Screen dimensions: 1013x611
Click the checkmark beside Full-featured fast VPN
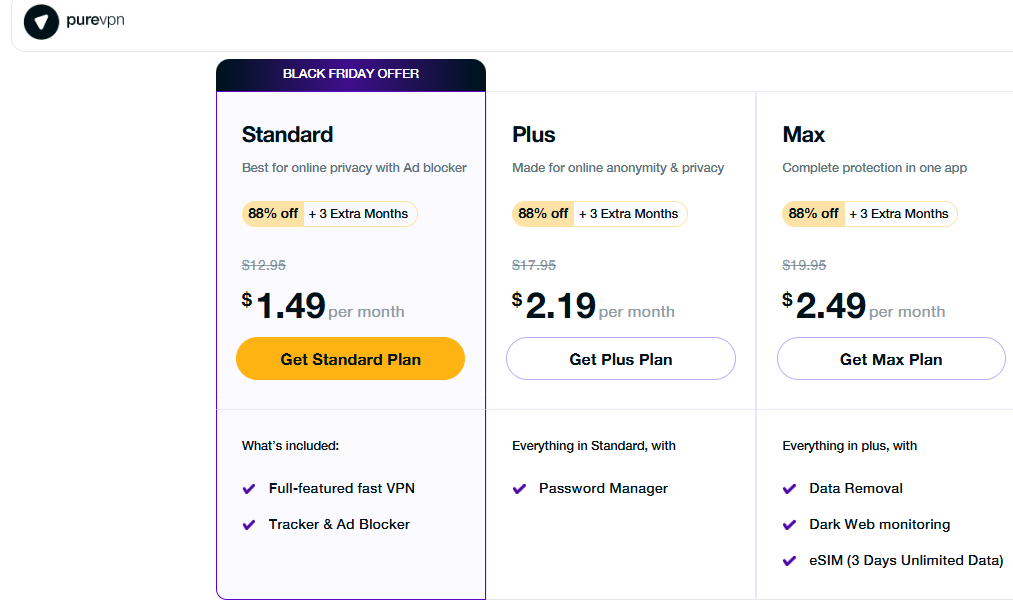248,488
